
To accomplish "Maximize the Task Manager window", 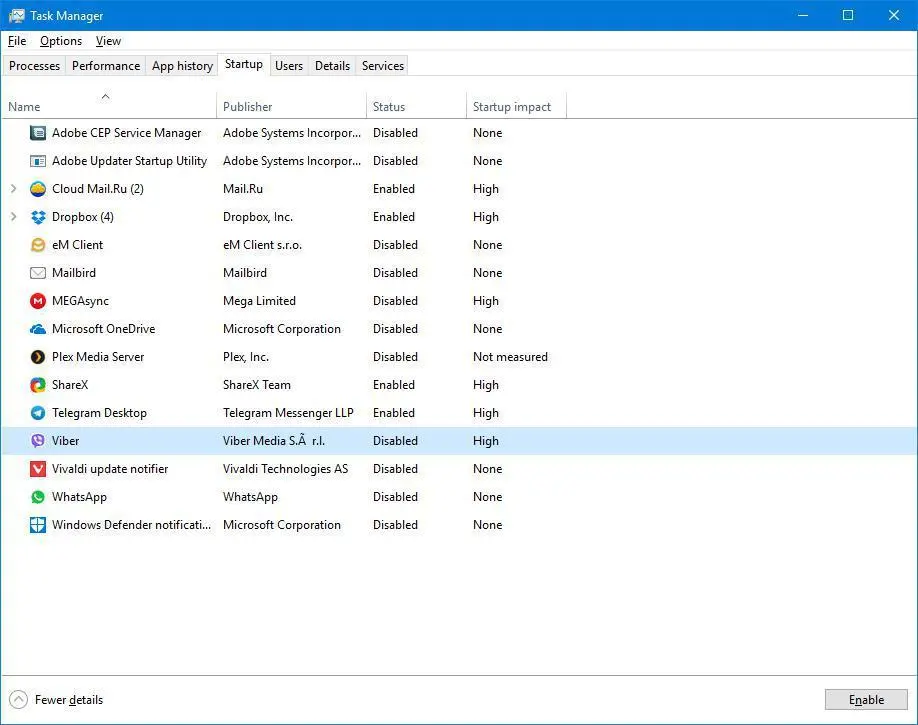I will [848, 15].
